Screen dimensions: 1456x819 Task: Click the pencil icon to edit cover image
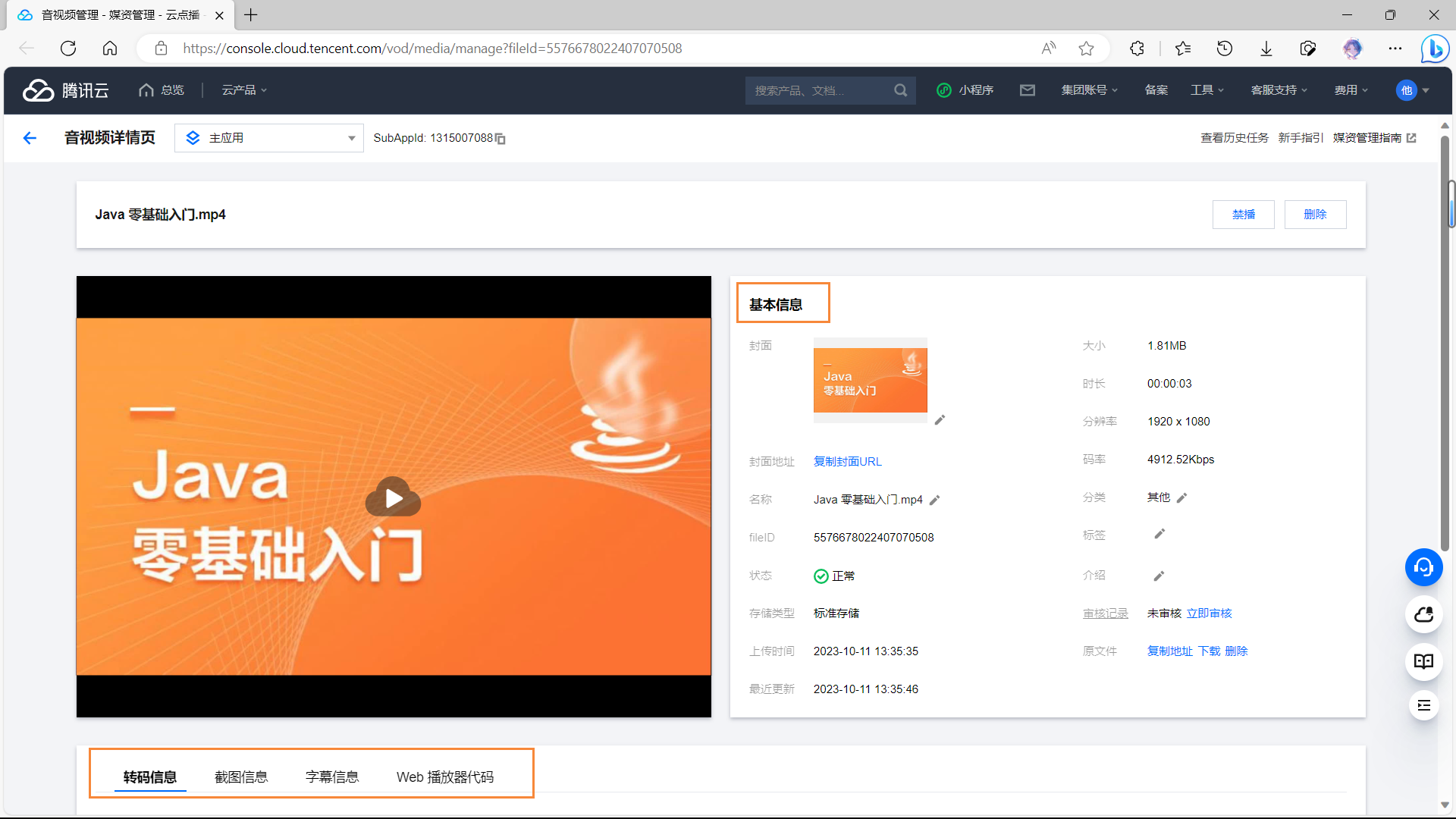[x=940, y=420]
